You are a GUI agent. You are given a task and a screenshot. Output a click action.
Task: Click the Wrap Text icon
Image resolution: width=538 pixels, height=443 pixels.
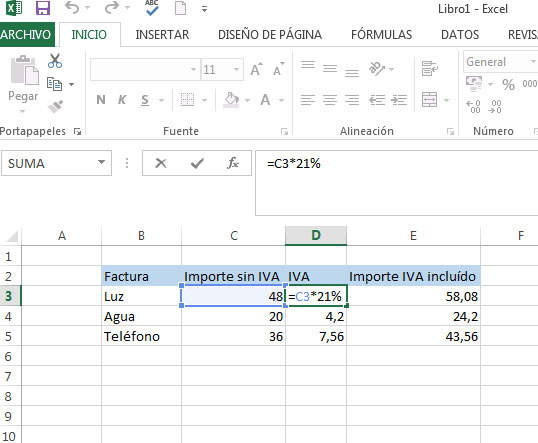430,68
